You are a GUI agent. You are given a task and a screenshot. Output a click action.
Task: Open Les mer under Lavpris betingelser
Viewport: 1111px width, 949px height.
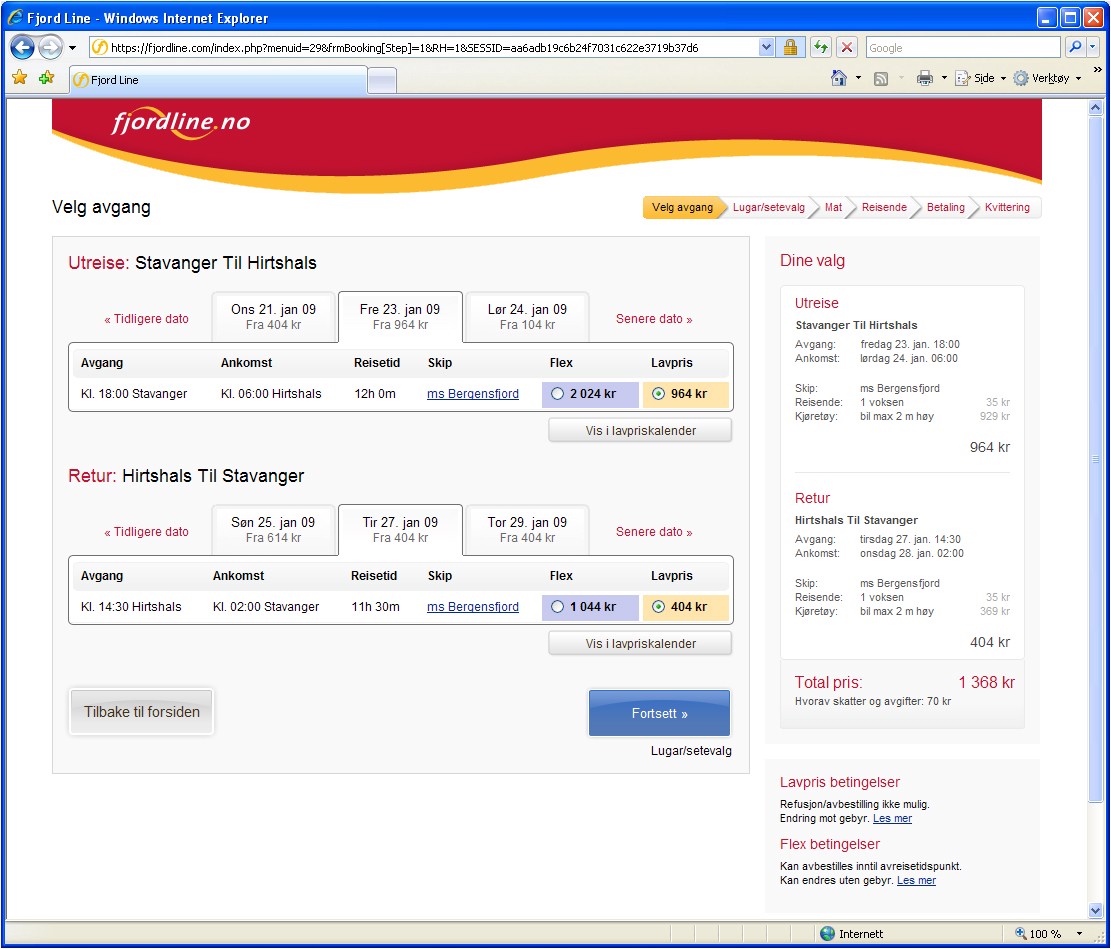[892, 818]
